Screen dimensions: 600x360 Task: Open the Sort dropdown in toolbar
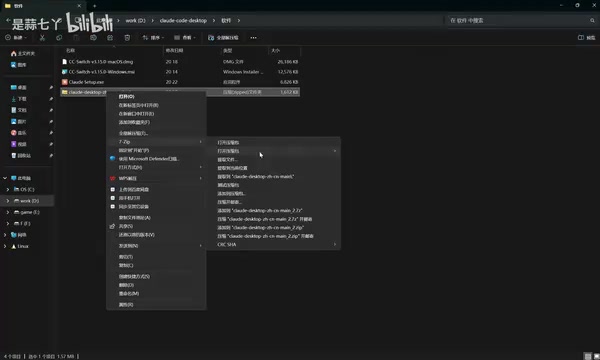[x=153, y=37]
